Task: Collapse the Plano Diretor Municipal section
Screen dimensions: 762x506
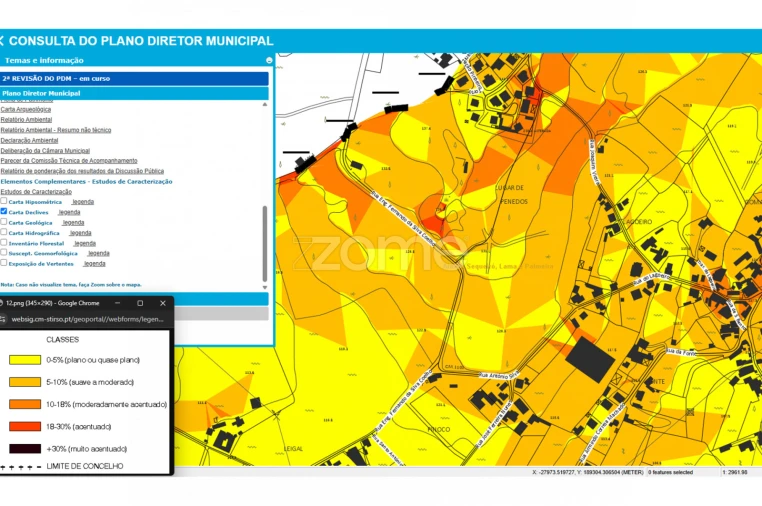Action: point(134,93)
